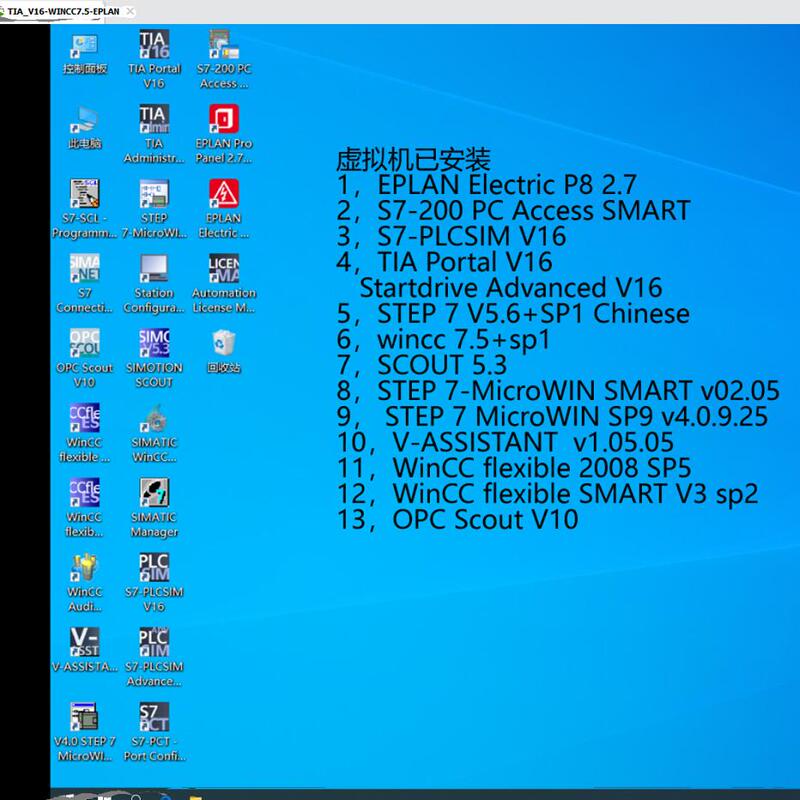Launch the S7-PCT Port Configuration icon
The height and width of the screenshot is (800, 800).
point(154,733)
